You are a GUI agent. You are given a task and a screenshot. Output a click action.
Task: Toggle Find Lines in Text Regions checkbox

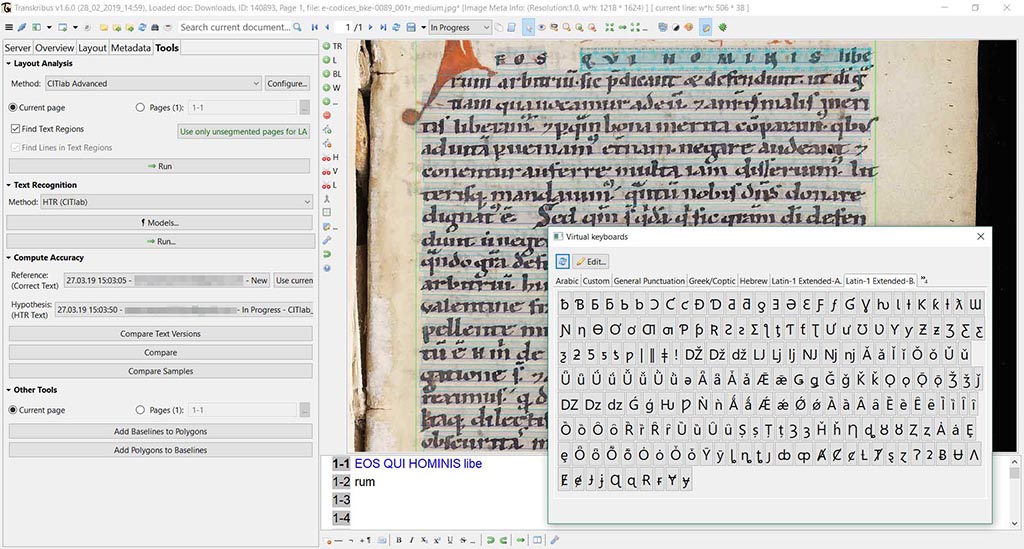[15, 148]
